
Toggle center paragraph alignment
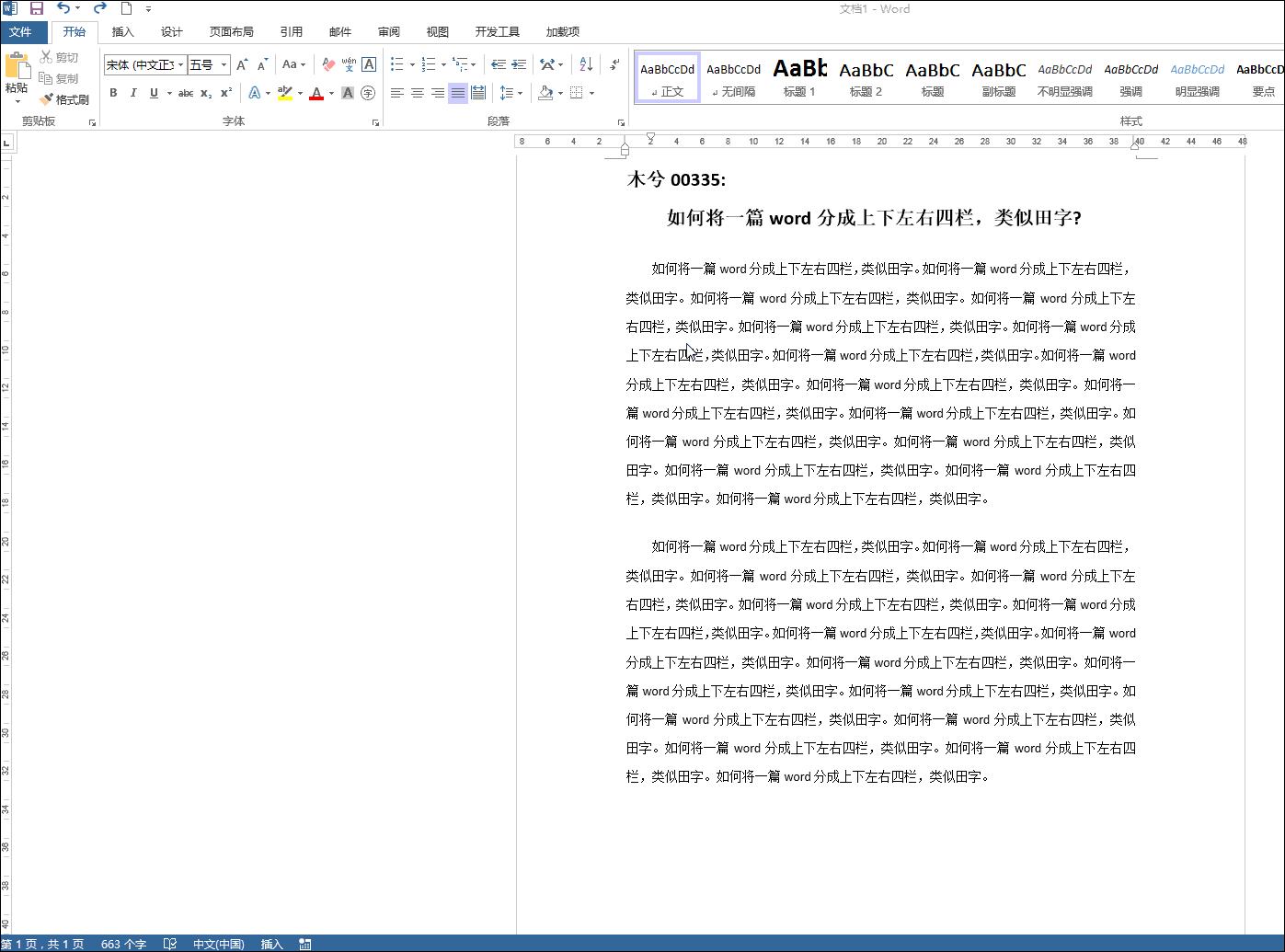click(418, 93)
